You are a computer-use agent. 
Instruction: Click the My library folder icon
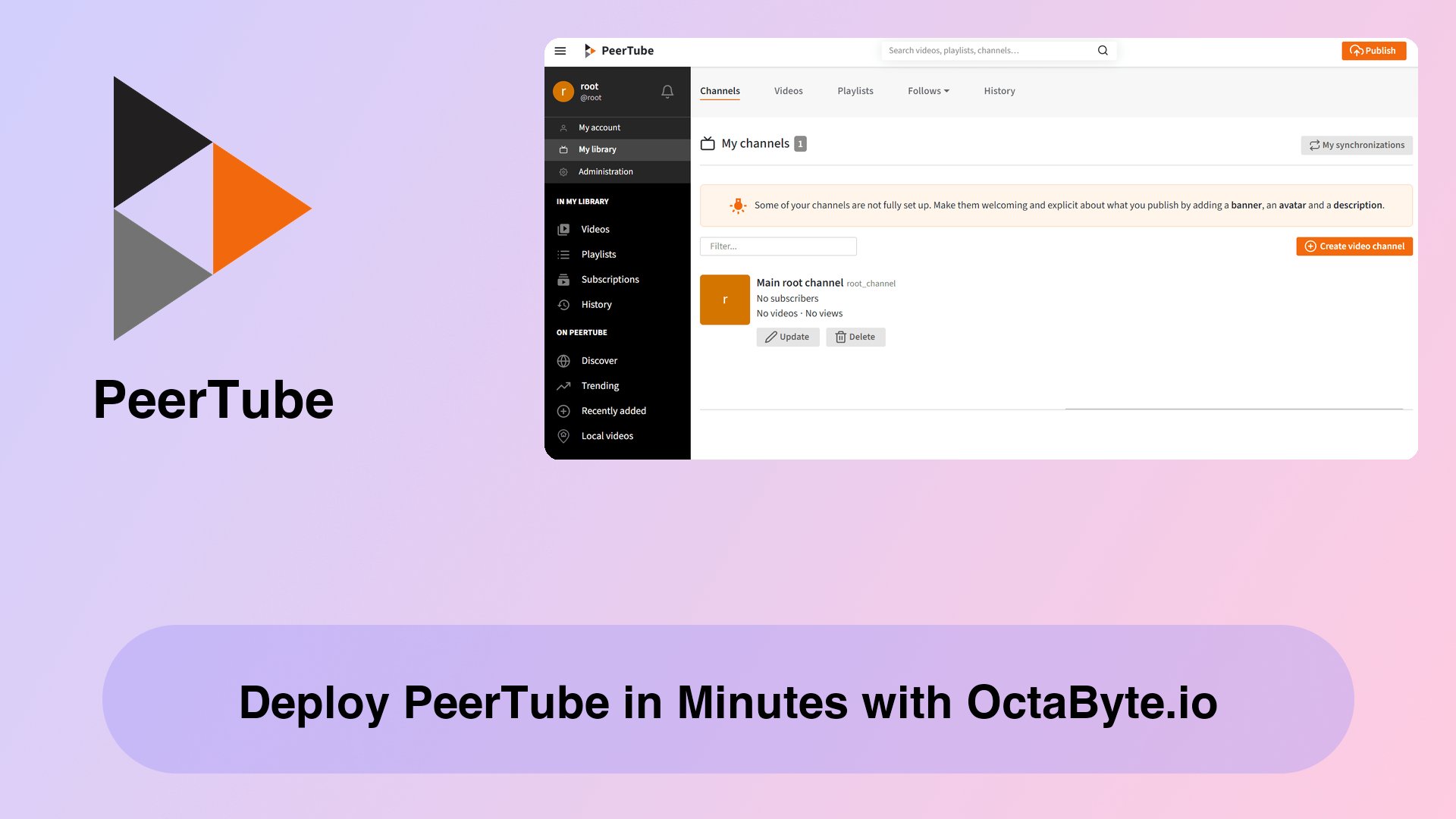564,149
